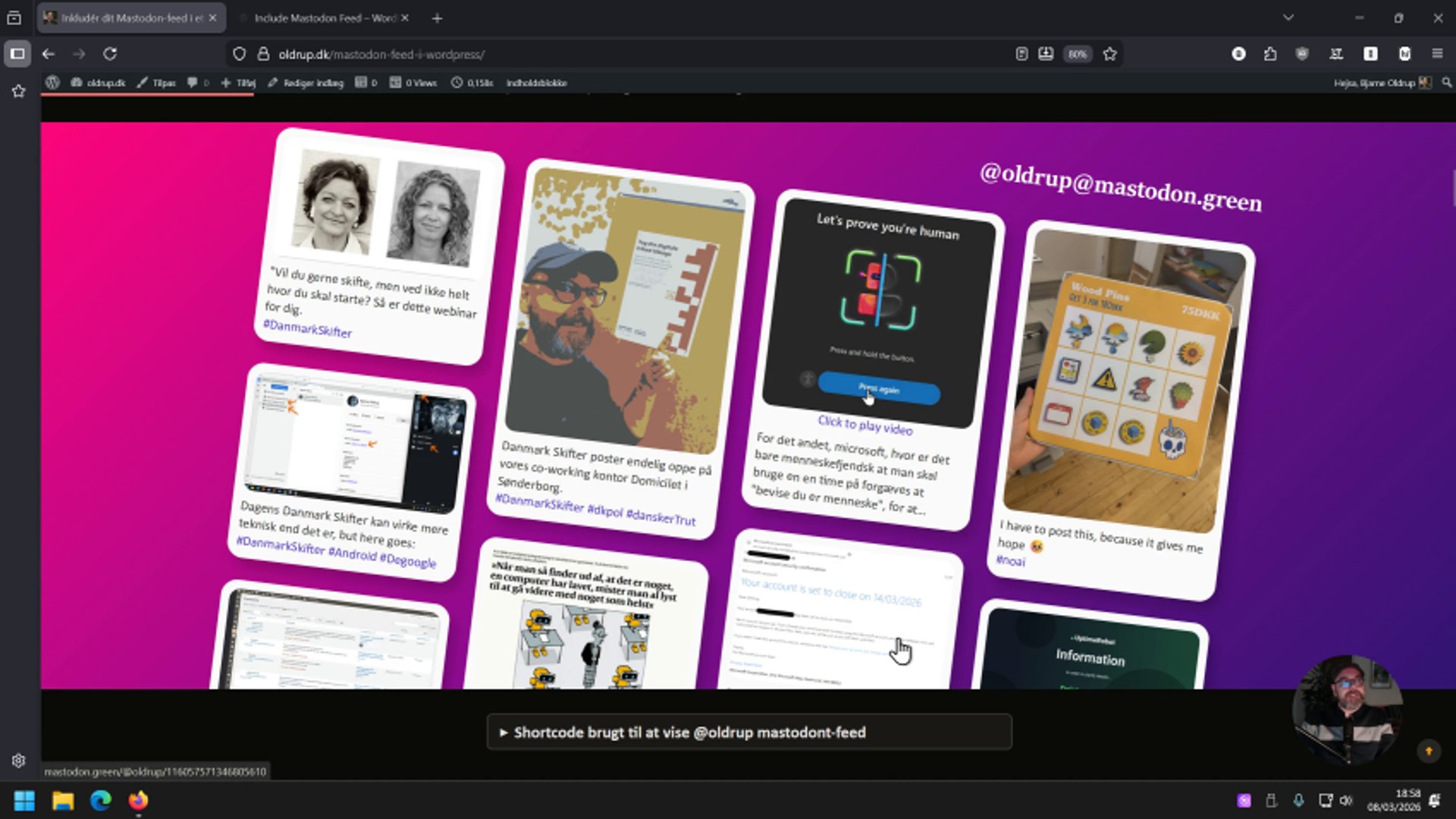1456x819 pixels.
Task: Open Tilpas customizer in admin bar
Action: pos(156,83)
